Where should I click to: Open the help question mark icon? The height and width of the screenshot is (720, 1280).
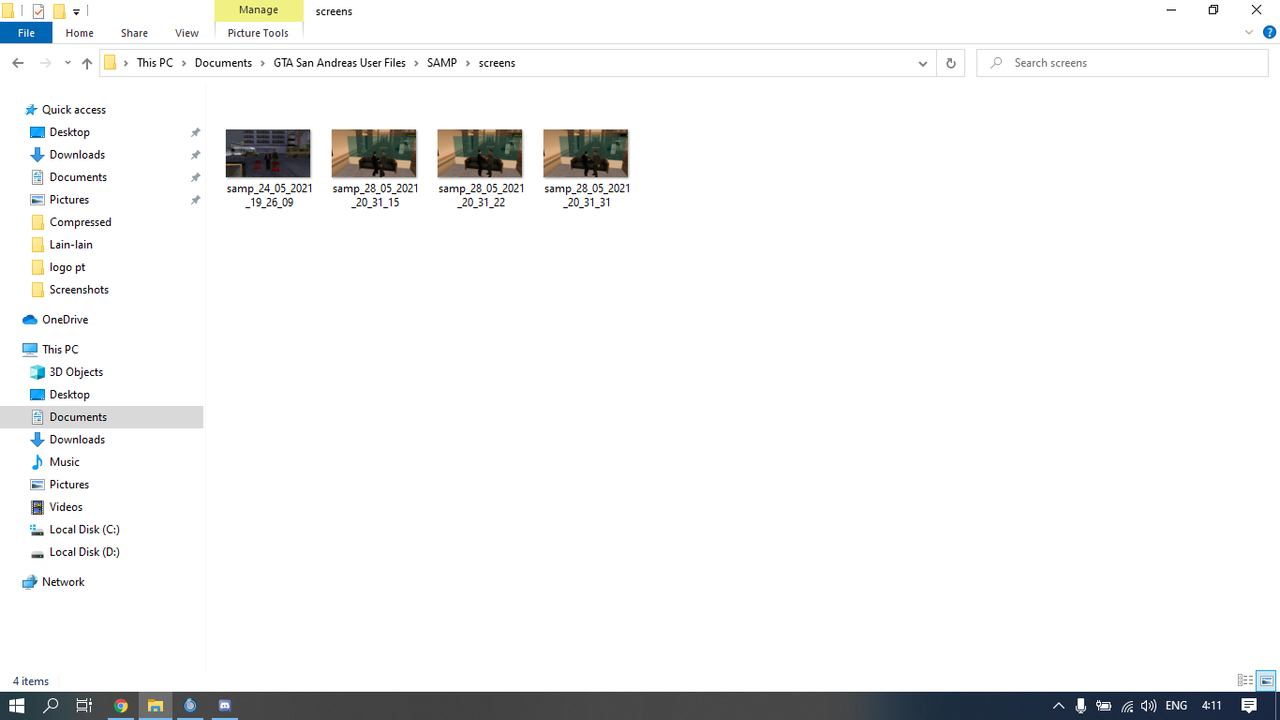1269,33
